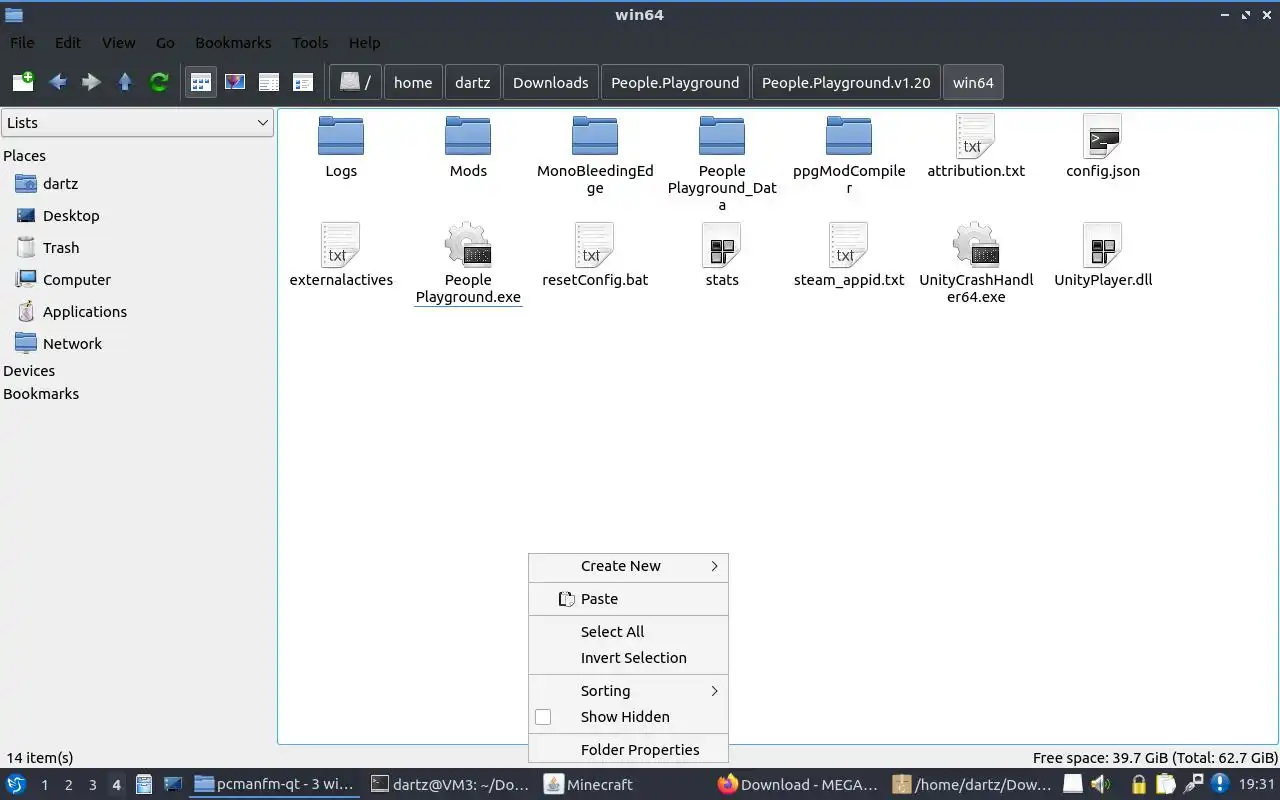The image size is (1280, 800).
Task: Reload the folder with the green refresh icon
Action: [159, 82]
